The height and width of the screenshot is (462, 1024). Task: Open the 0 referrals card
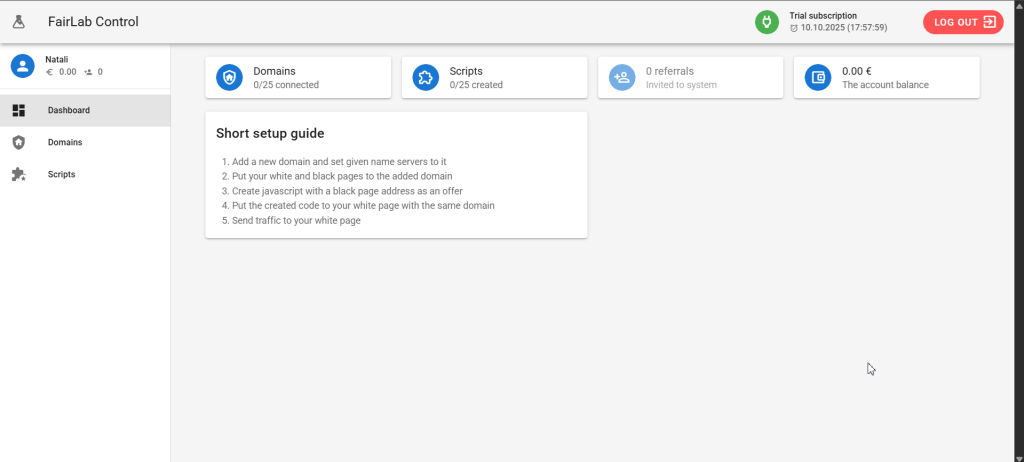pos(690,77)
